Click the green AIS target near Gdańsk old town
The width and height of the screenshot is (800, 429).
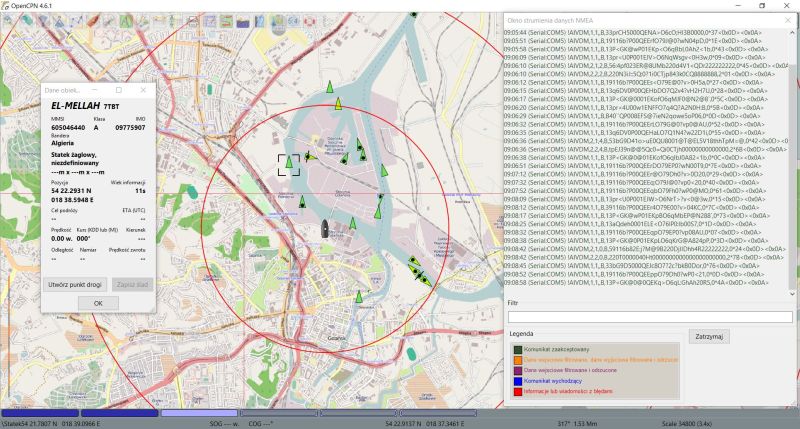click(359, 296)
